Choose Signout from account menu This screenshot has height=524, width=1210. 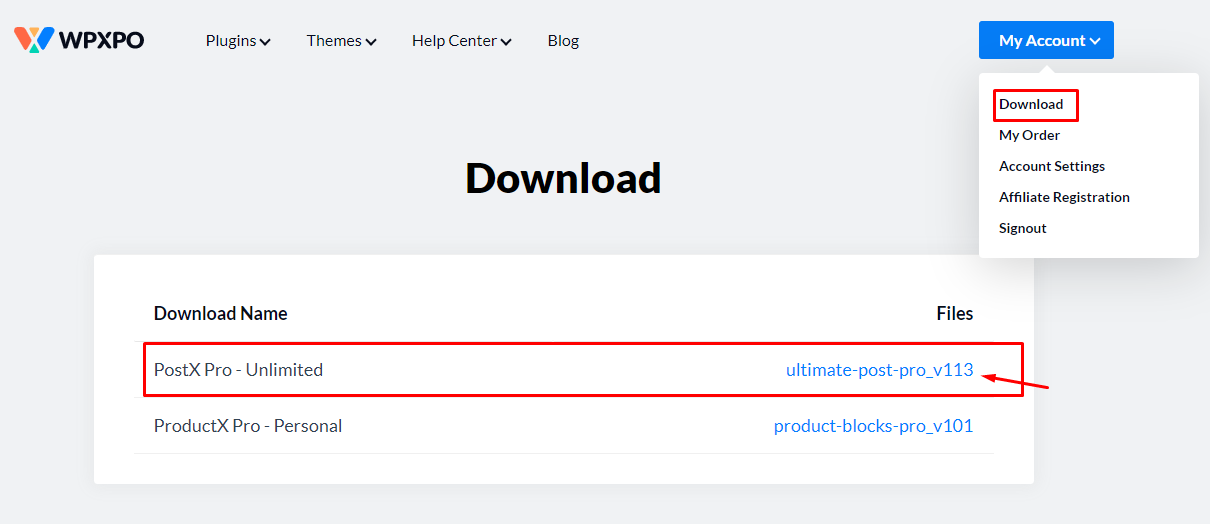pos(1022,228)
